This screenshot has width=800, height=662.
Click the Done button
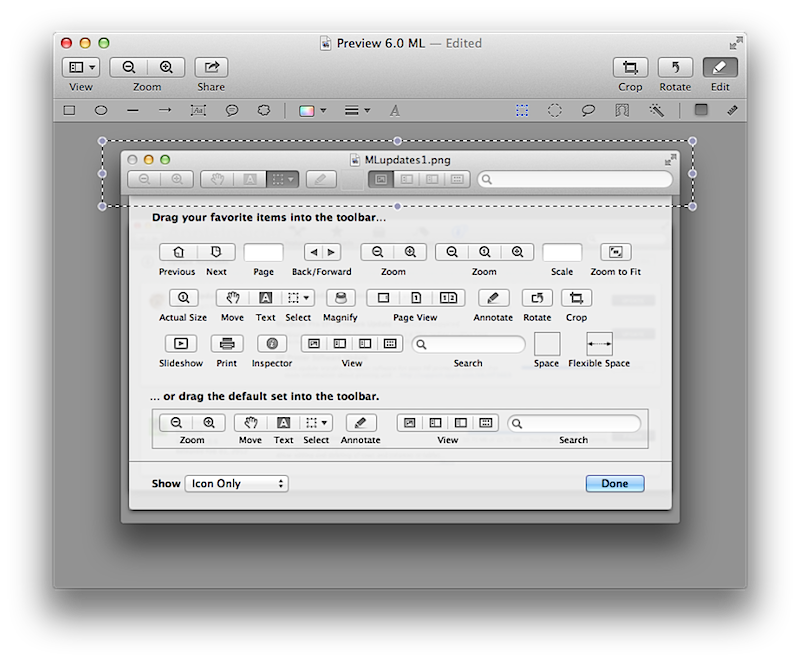pos(614,484)
